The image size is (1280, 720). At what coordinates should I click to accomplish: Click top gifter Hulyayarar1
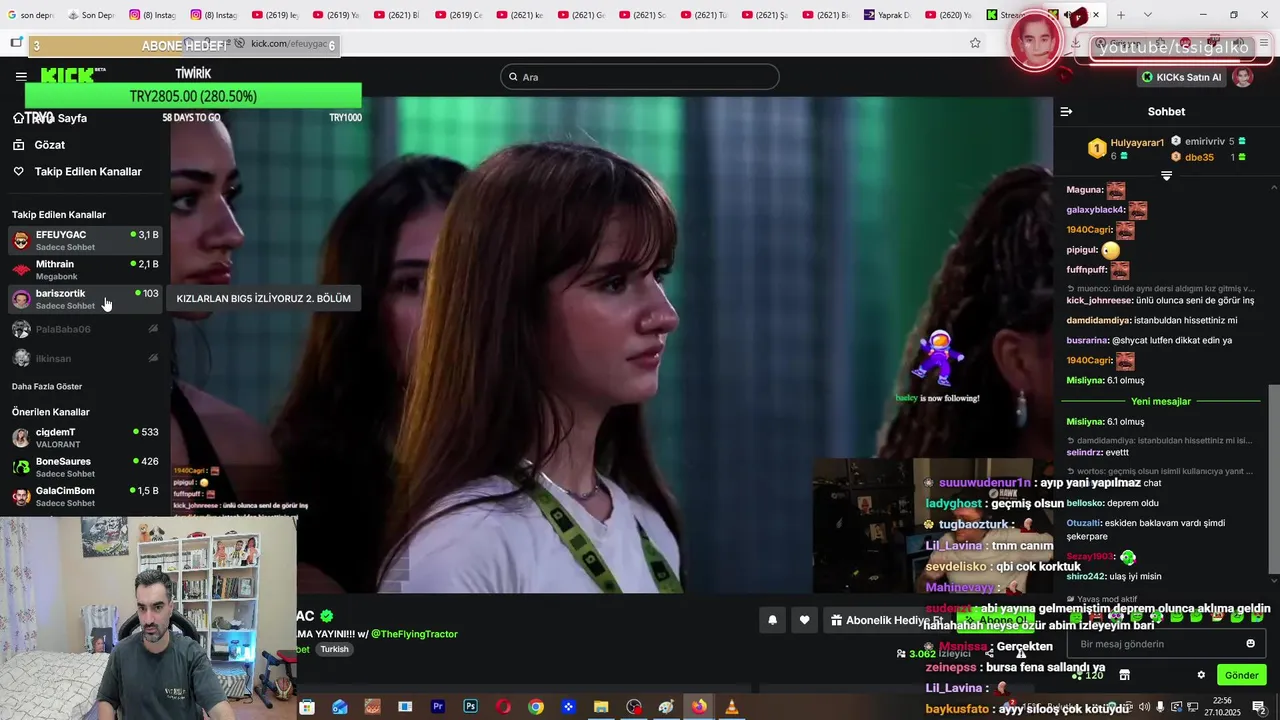point(1137,143)
